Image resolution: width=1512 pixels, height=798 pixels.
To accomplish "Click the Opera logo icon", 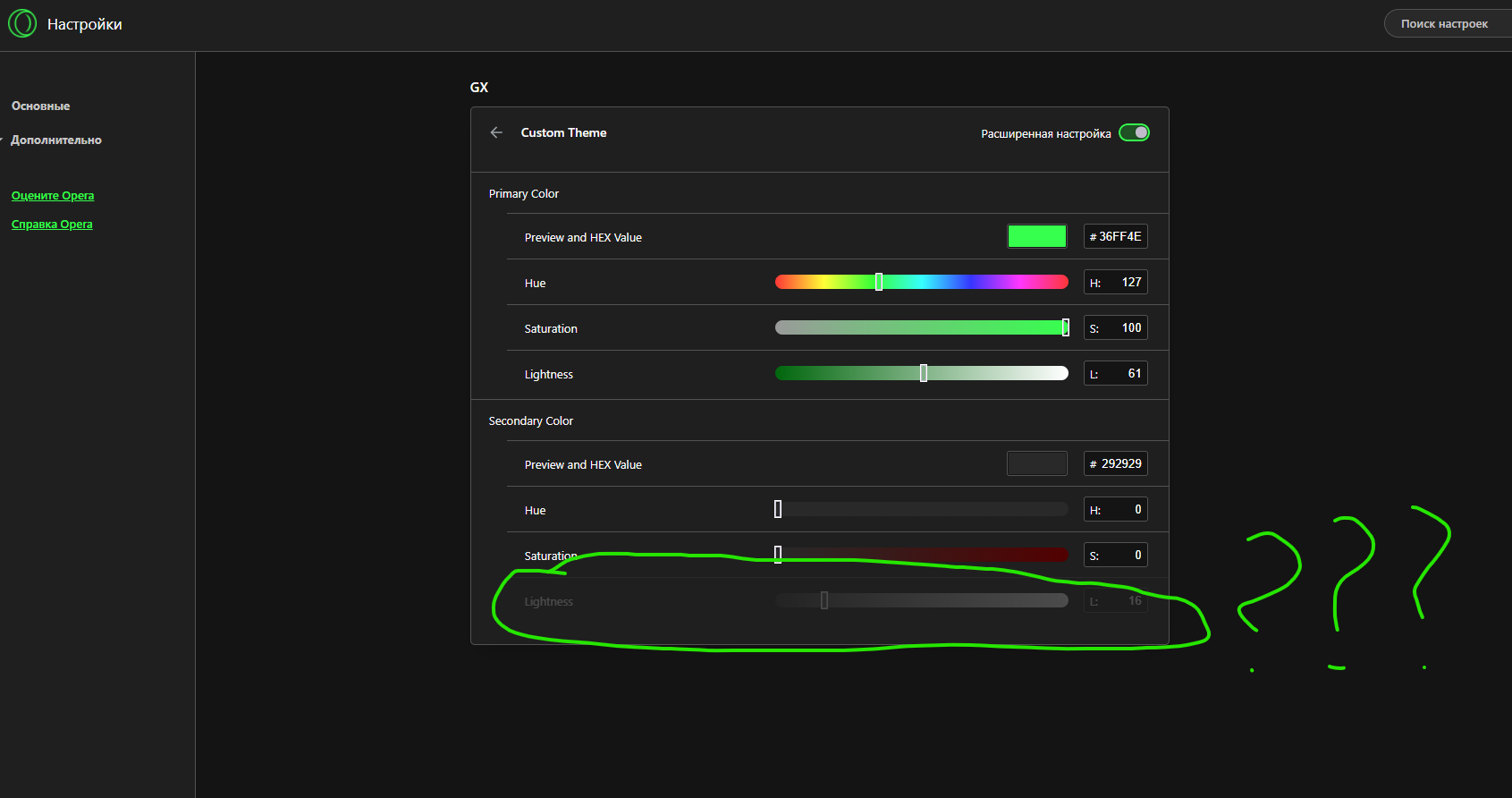I will [x=22, y=23].
